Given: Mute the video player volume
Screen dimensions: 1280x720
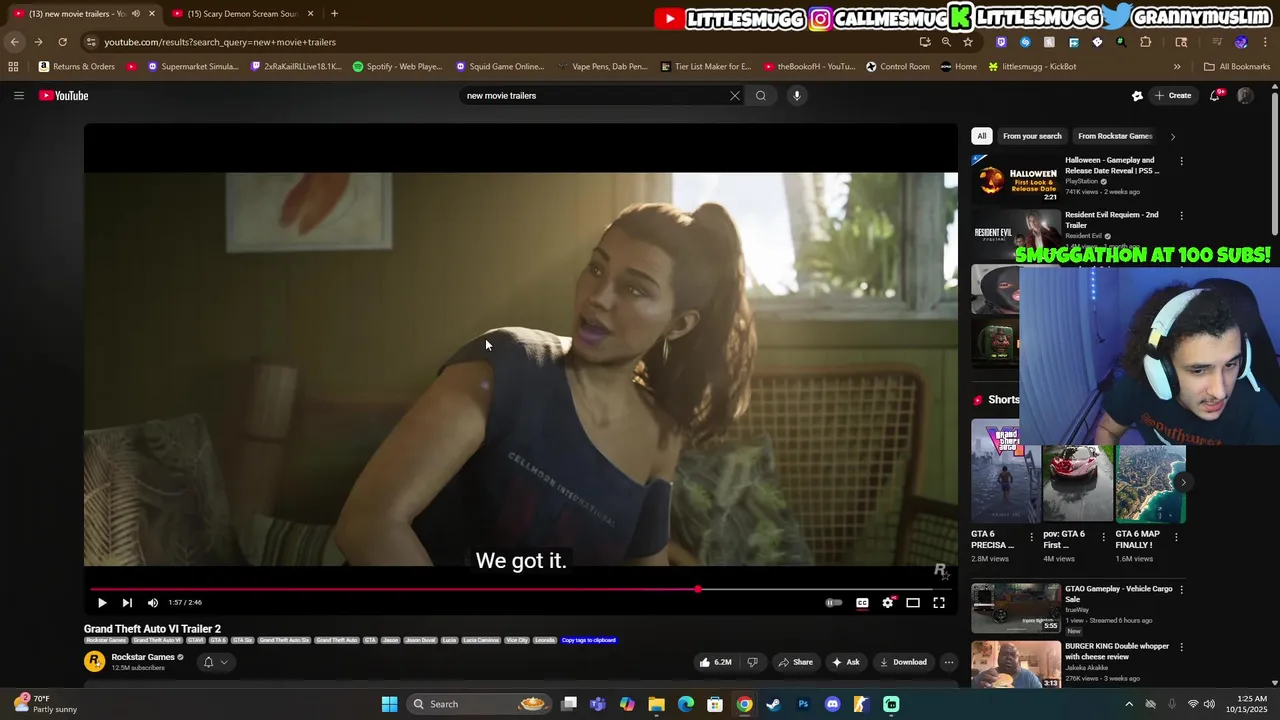Looking at the screenshot, I should tap(153, 603).
